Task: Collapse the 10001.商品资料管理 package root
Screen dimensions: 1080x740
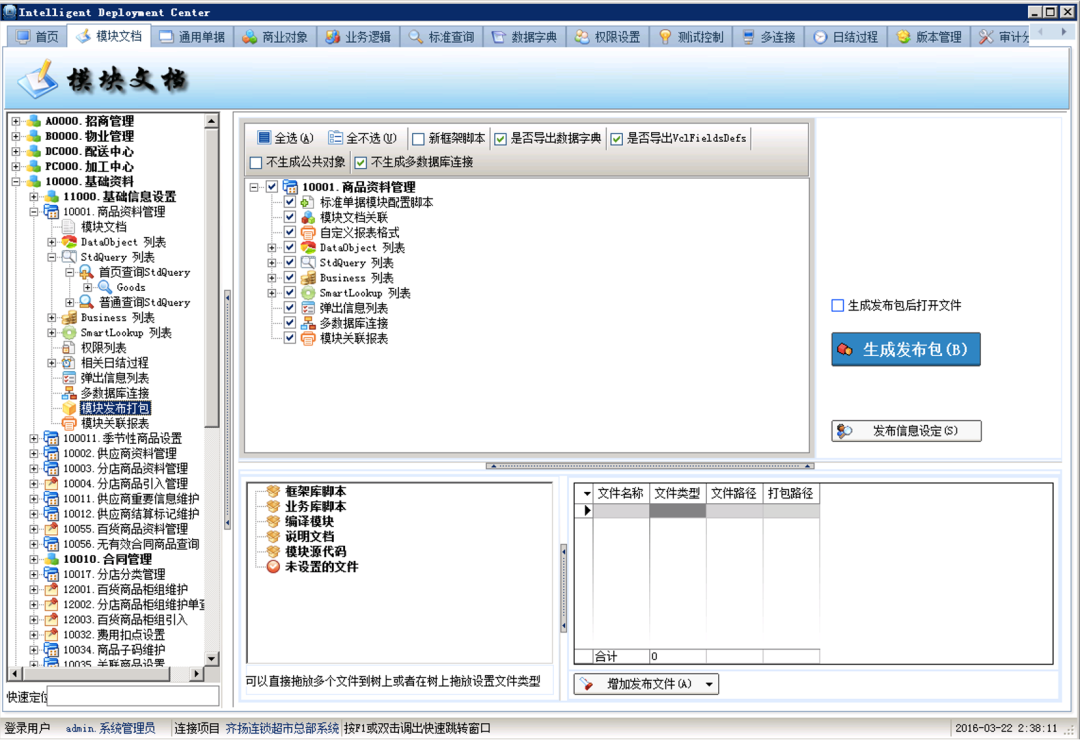Action: 254,187
